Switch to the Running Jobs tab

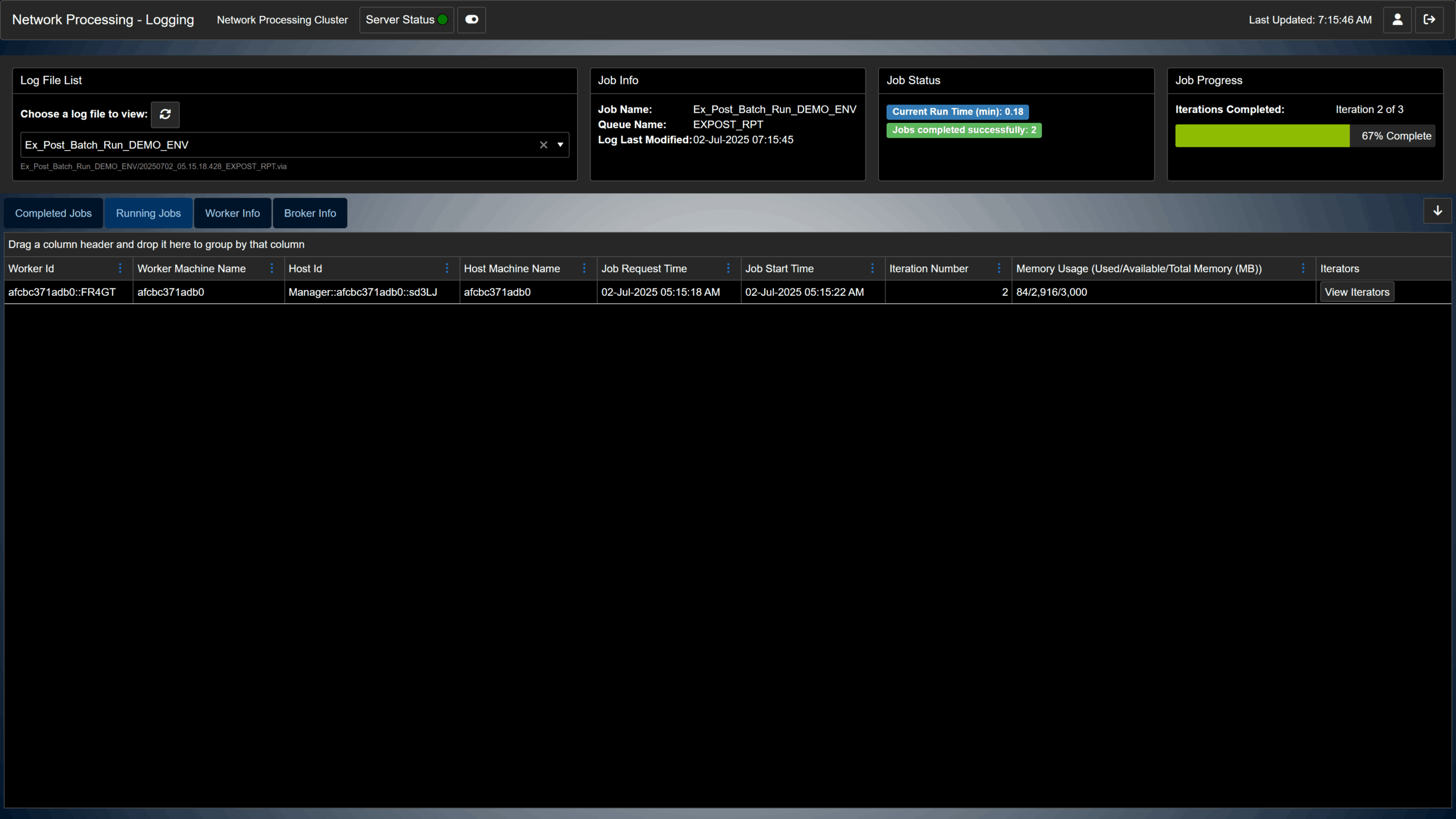tap(148, 213)
